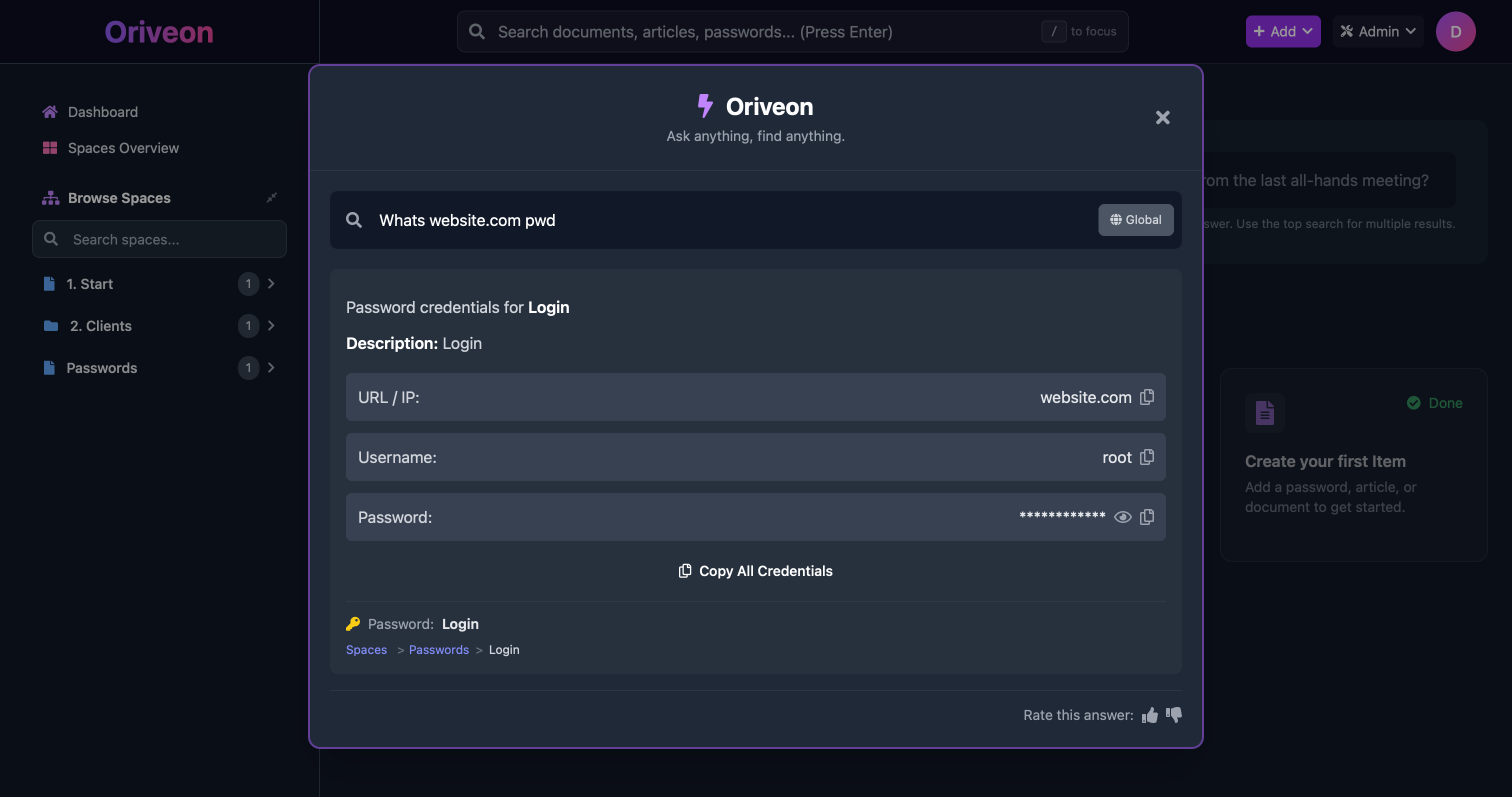Follow the Passwords breadcrumb link
Viewport: 1512px width, 797px height.
(438, 649)
